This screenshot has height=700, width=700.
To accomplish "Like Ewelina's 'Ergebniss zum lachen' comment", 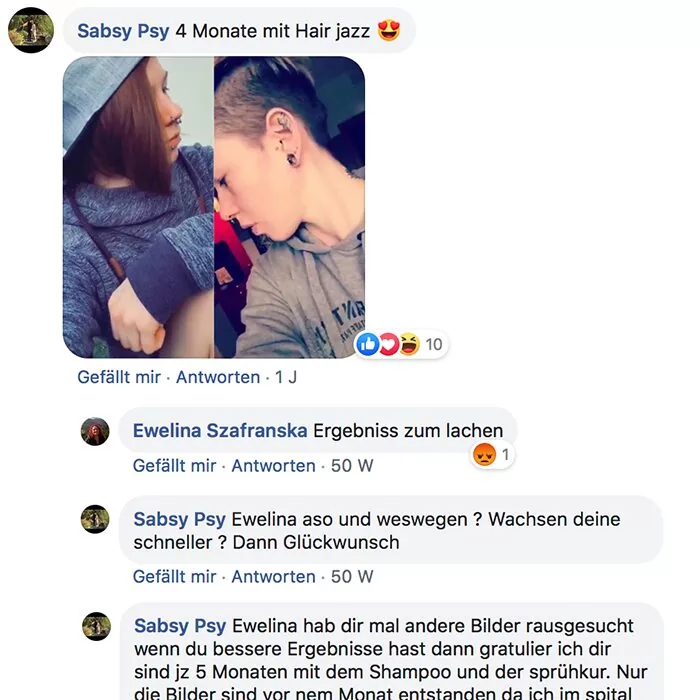I will pos(175,466).
